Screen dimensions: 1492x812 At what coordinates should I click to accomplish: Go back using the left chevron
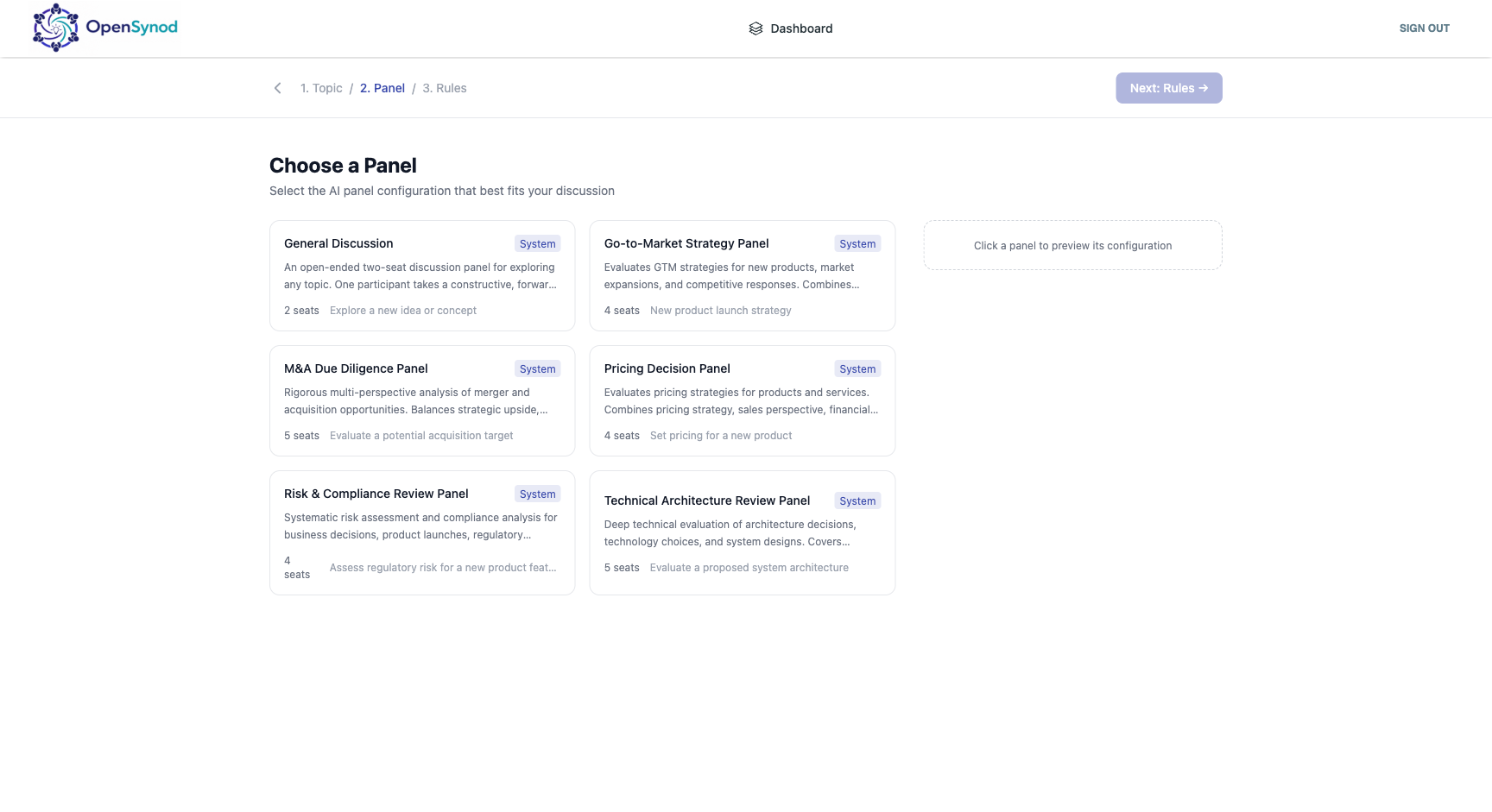[277, 88]
